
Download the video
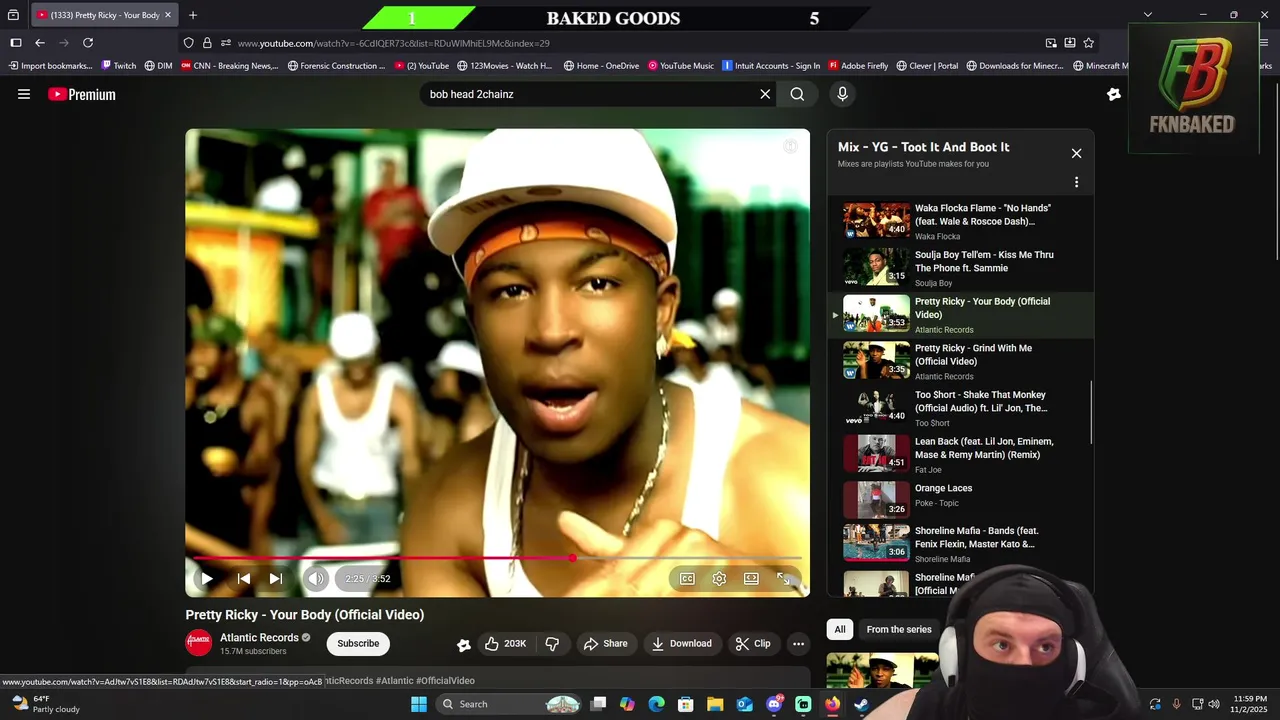[x=682, y=644]
